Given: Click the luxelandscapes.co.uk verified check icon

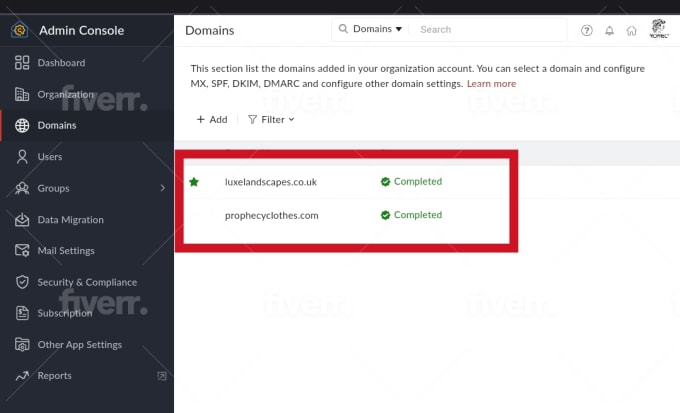Looking at the screenshot, I should [x=385, y=182].
